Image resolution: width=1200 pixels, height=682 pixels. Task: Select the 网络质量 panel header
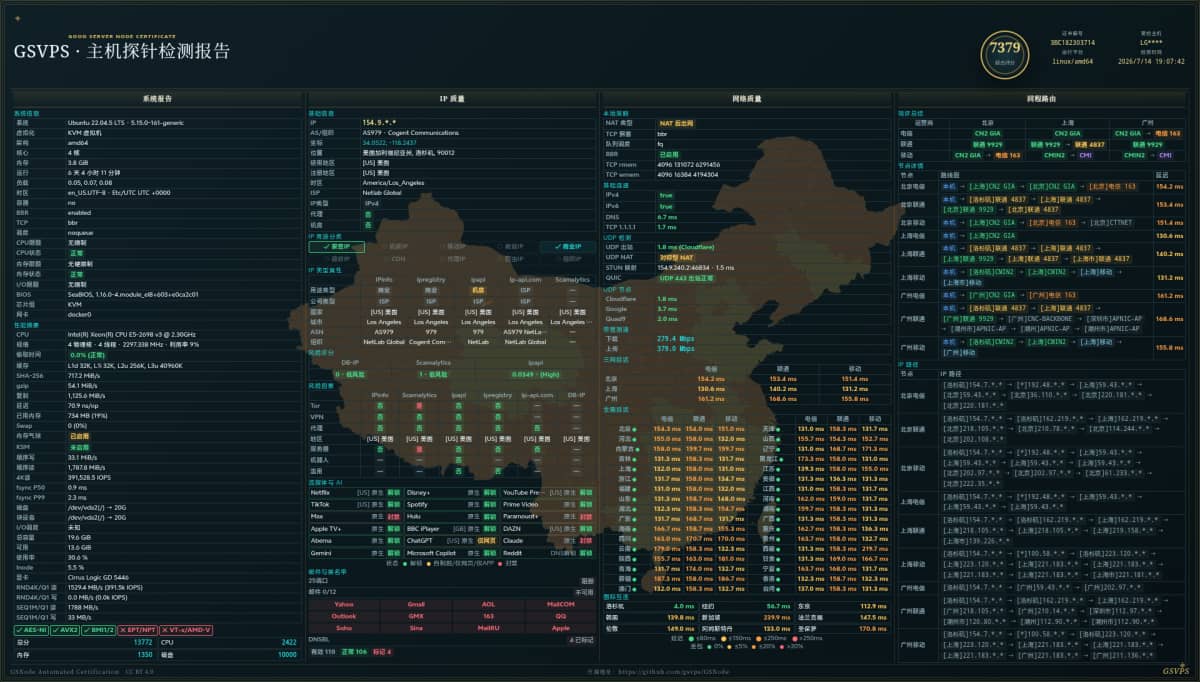coord(746,99)
